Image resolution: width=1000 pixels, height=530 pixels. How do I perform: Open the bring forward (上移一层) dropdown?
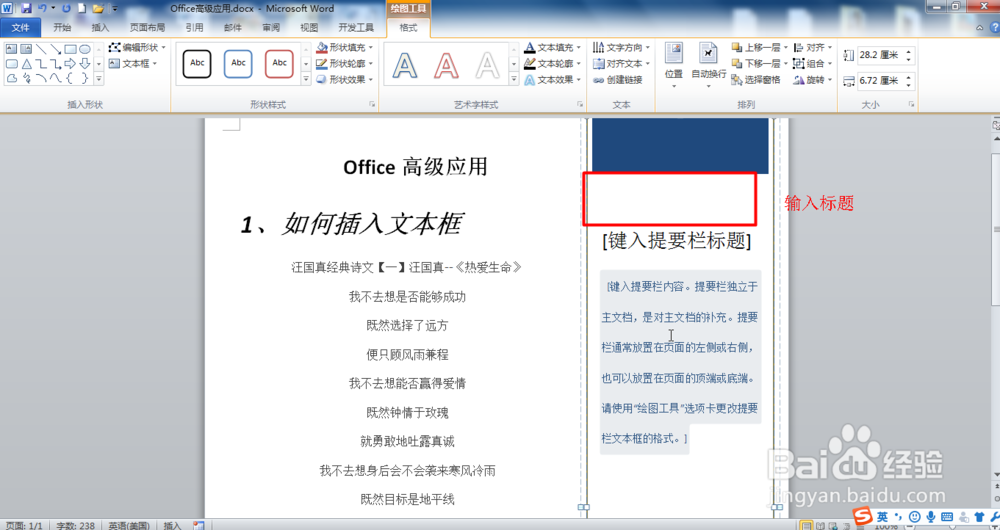click(786, 47)
